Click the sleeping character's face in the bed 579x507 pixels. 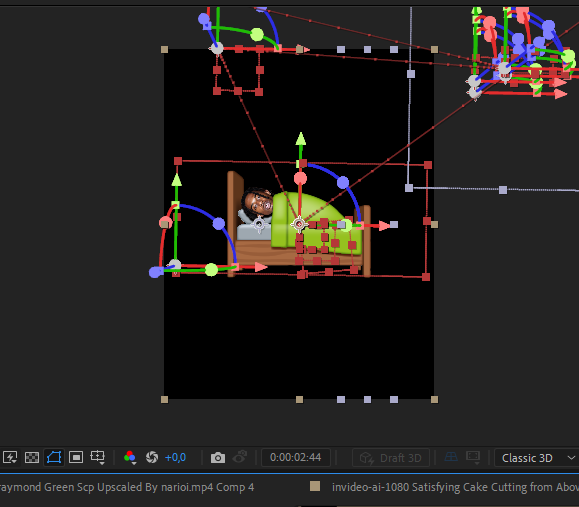258,203
